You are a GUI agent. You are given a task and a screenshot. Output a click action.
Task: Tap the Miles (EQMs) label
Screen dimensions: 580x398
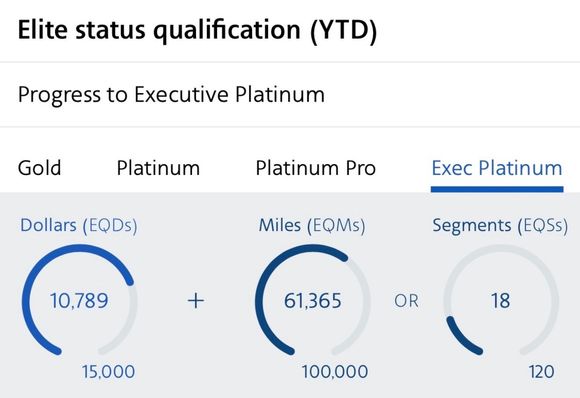tap(312, 226)
